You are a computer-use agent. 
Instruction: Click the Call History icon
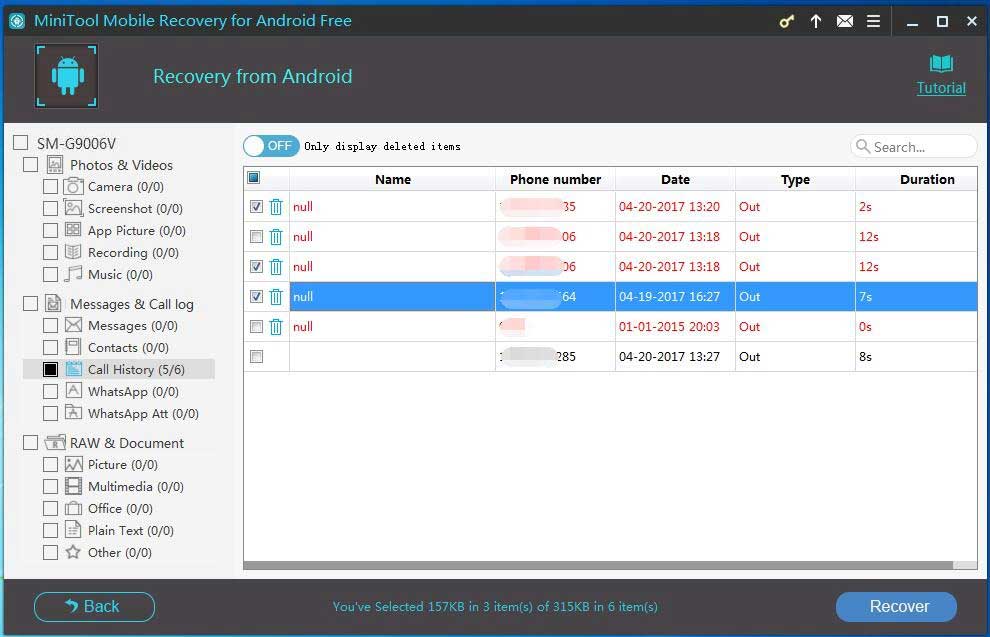click(x=73, y=369)
